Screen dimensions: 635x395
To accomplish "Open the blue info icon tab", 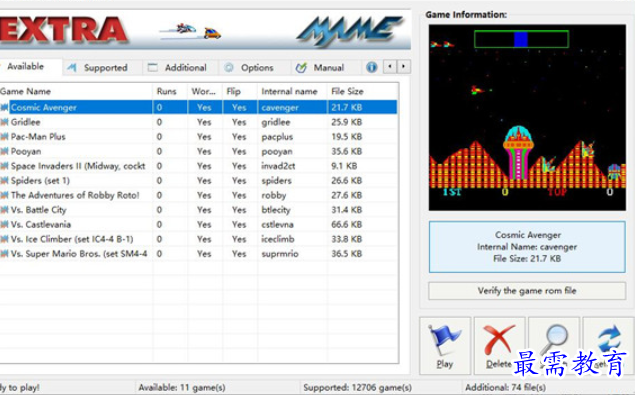I will tap(371, 67).
